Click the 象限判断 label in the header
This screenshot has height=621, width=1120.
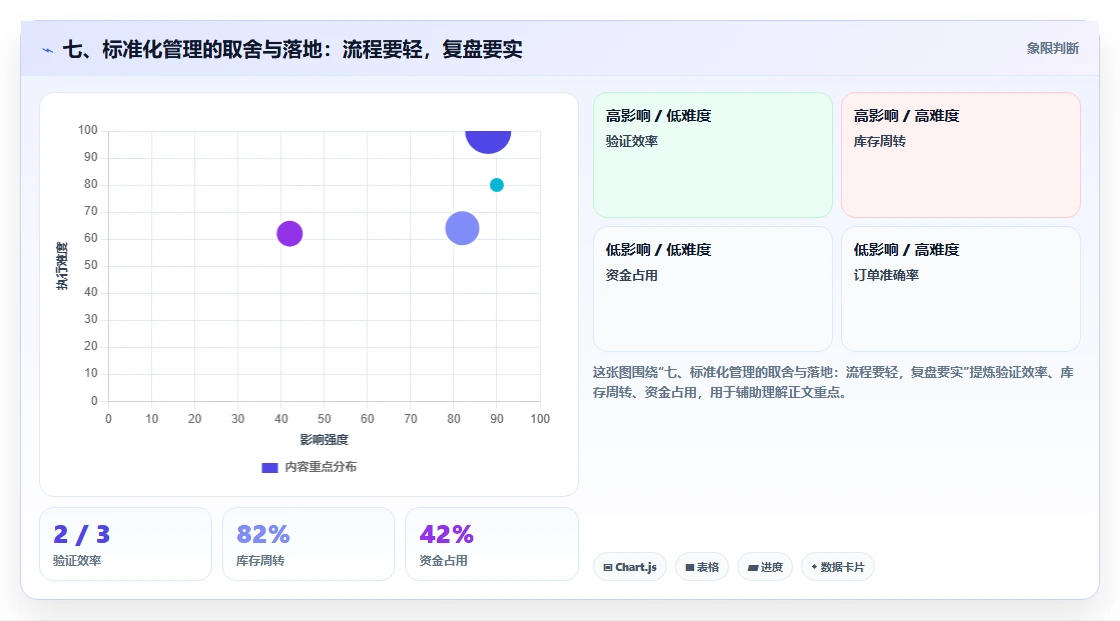tap(1052, 49)
